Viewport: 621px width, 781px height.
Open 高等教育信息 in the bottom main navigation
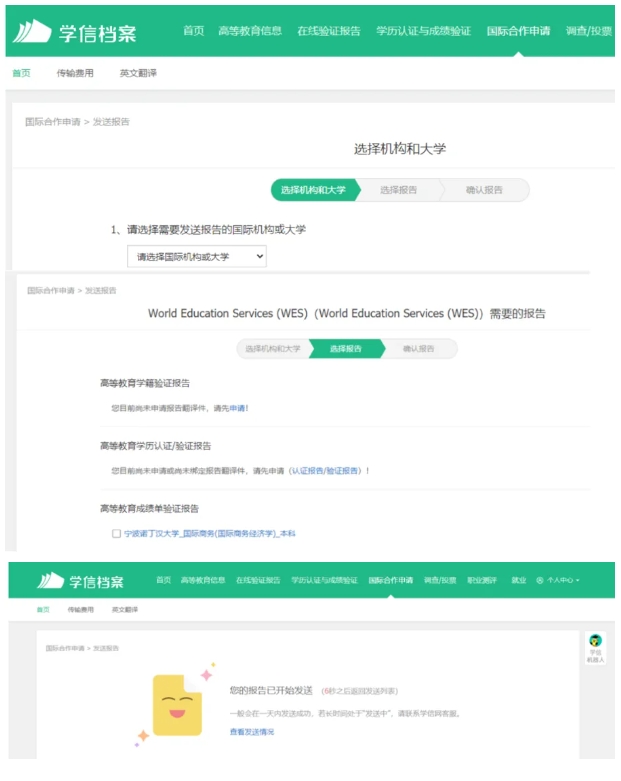[203, 580]
